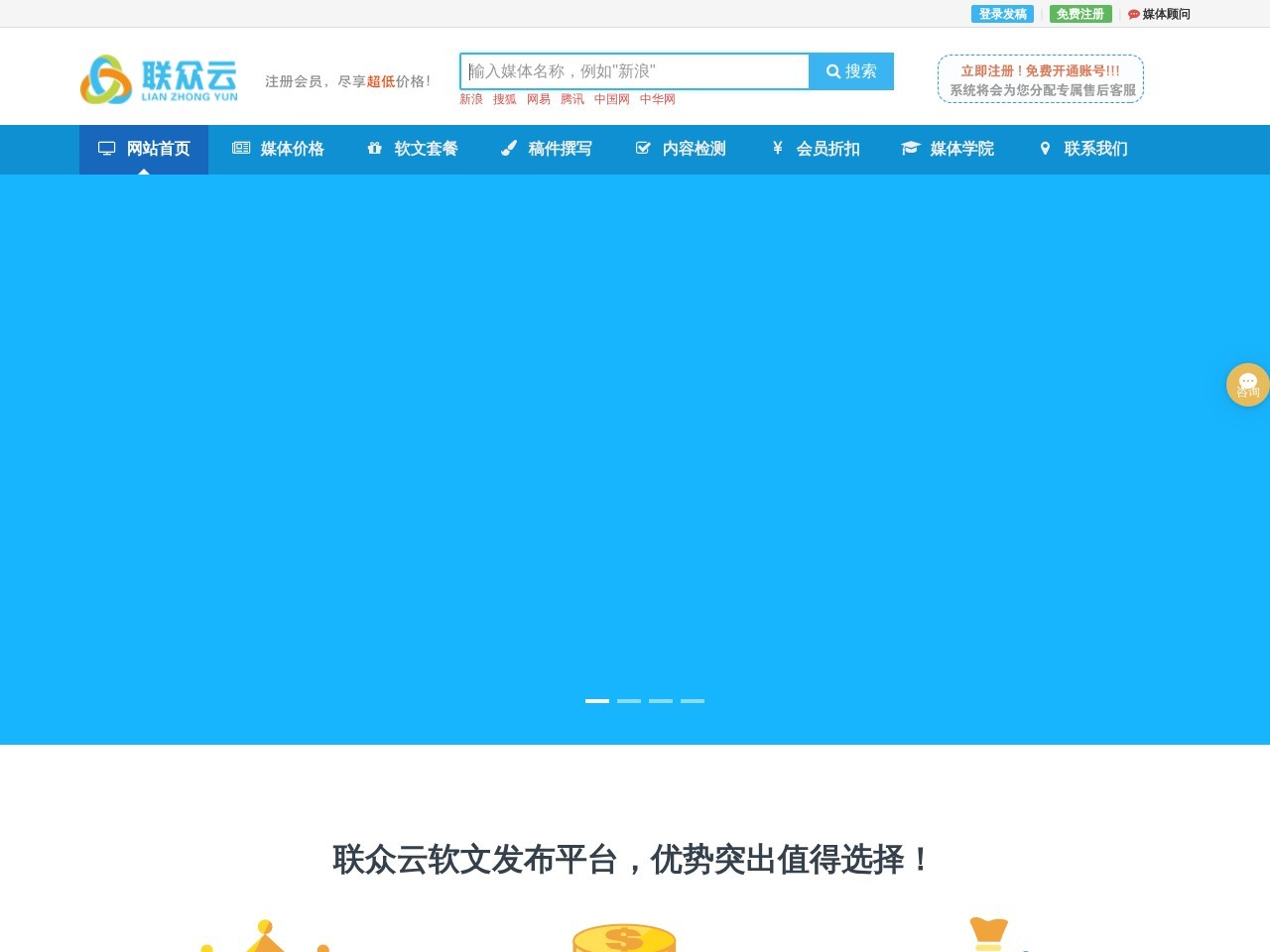Switch to the last carousel slide dot

pos(693,700)
